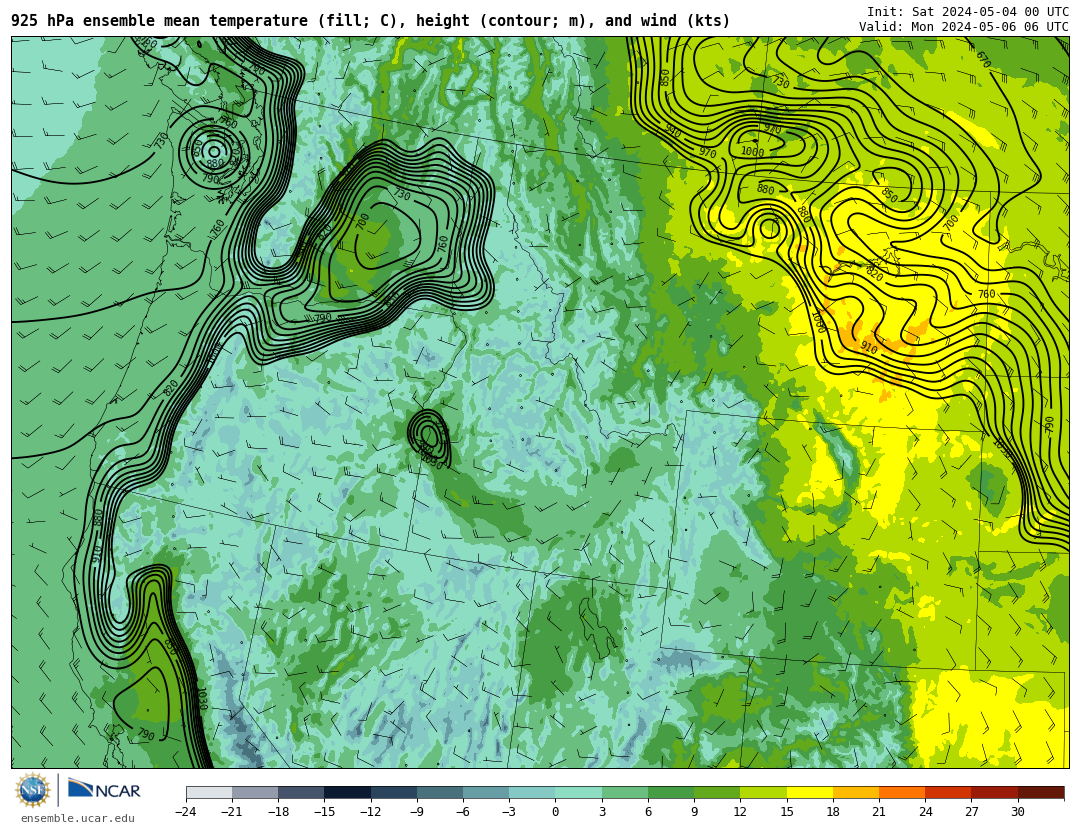Click the 3 to 6 colorbar swatch
Screen dimensions: 1080x831
pos(625,792)
